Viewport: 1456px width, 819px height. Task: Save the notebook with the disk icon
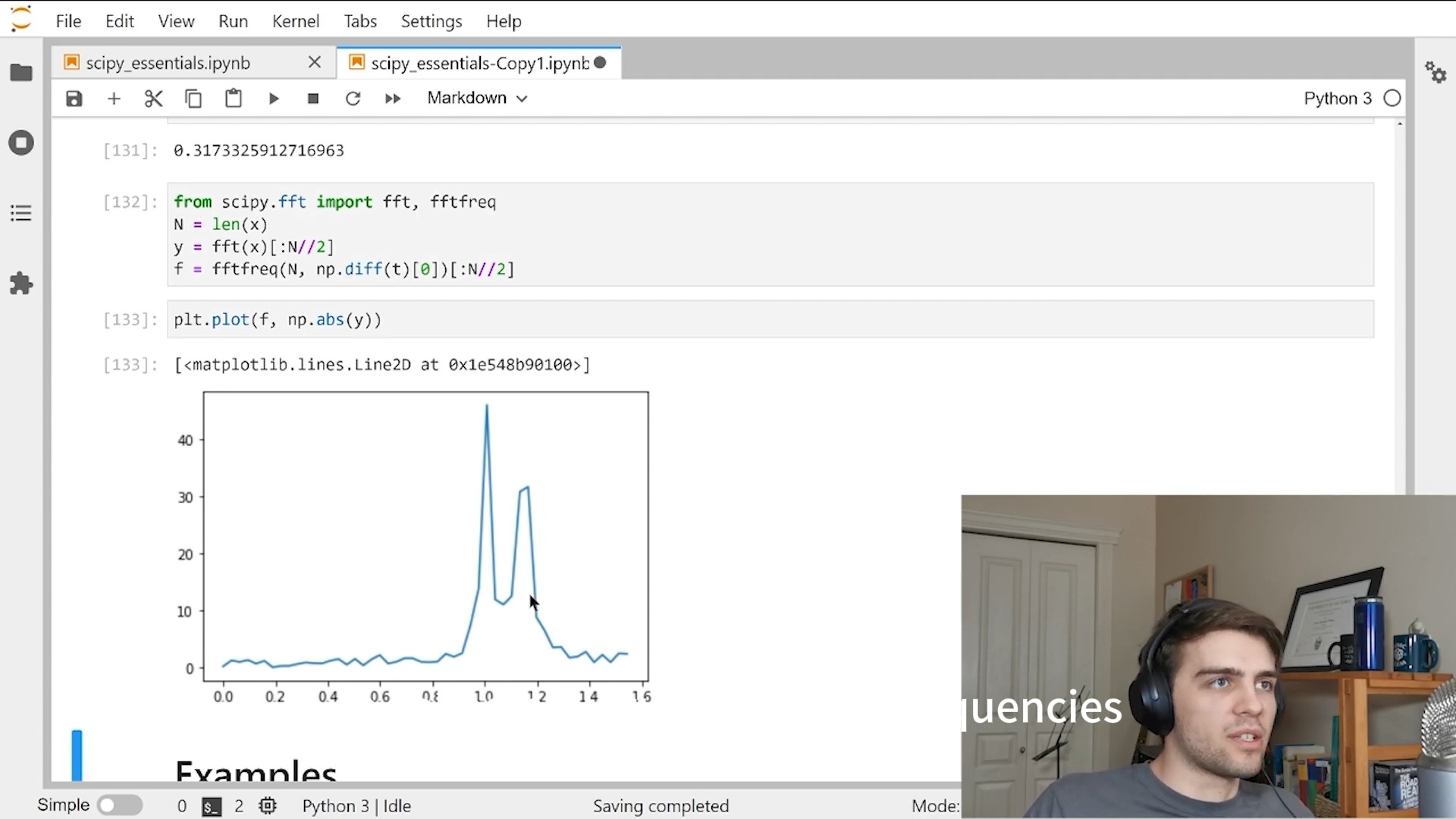[74, 99]
